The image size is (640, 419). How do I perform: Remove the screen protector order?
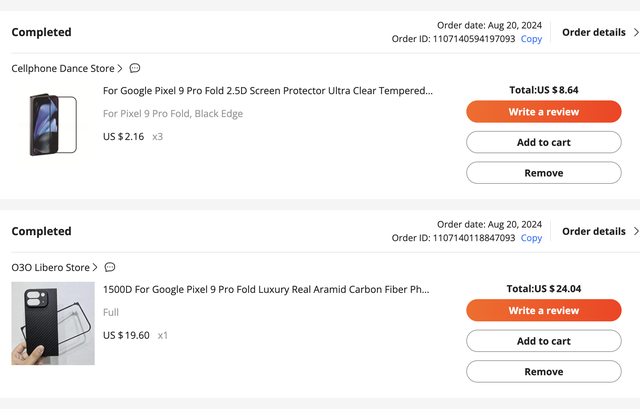[543, 173]
